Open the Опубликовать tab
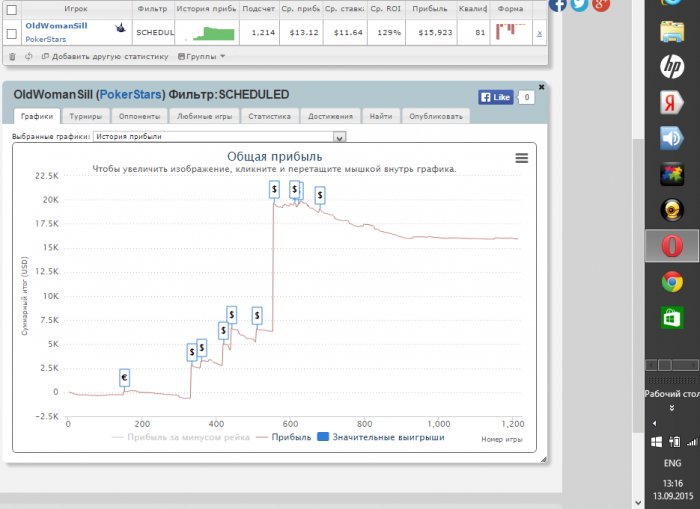The width and height of the screenshot is (700, 509). click(436, 116)
